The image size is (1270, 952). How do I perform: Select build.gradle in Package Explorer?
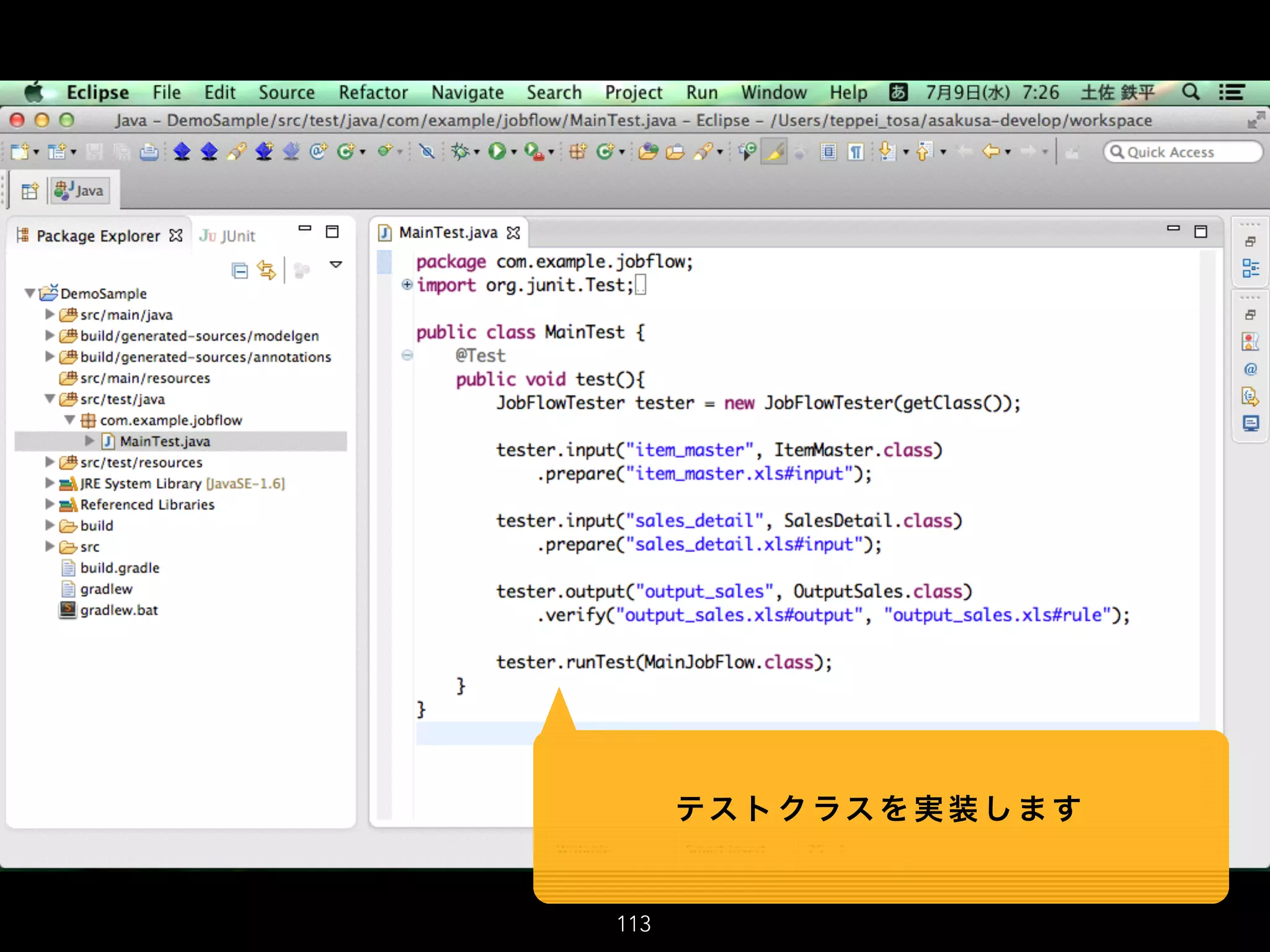[120, 568]
